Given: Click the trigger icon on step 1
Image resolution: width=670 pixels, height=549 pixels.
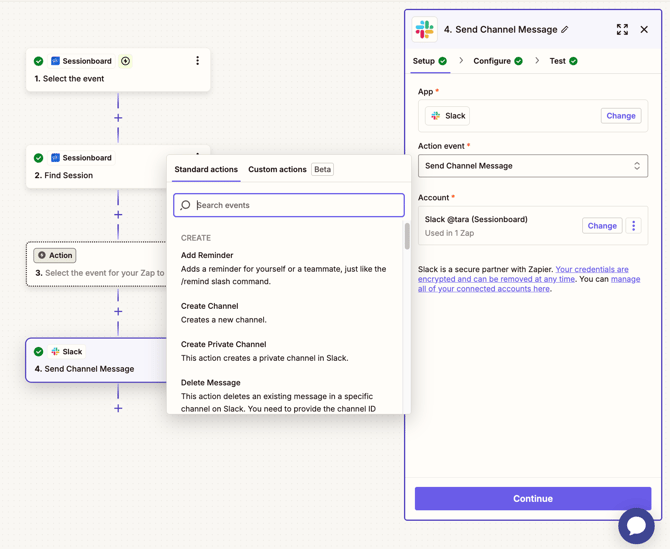Looking at the screenshot, I should pos(125,61).
